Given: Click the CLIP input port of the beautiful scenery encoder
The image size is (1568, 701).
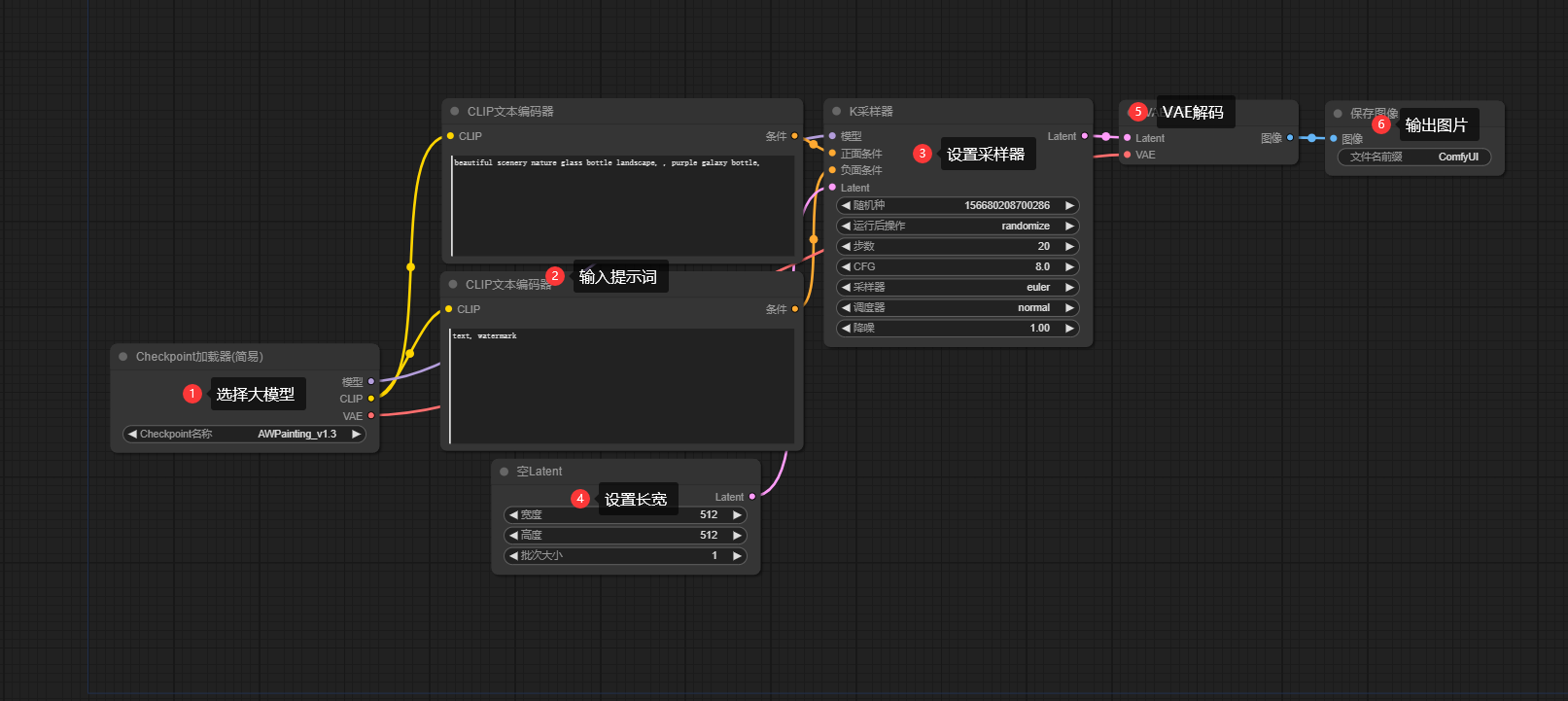Looking at the screenshot, I should [x=450, y=136].
